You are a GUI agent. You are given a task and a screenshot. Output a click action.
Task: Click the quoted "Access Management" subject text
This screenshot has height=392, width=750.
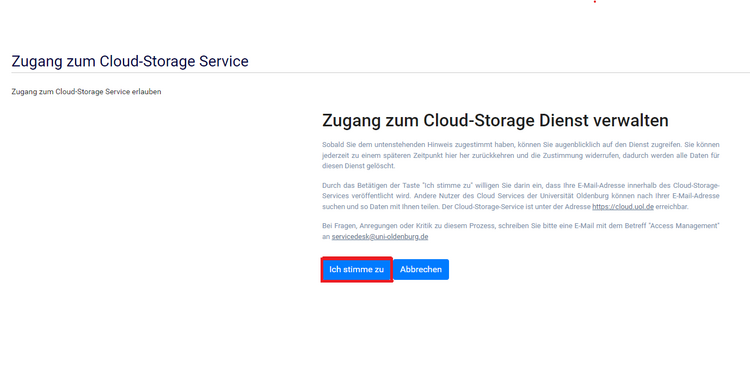pos(684,226)
